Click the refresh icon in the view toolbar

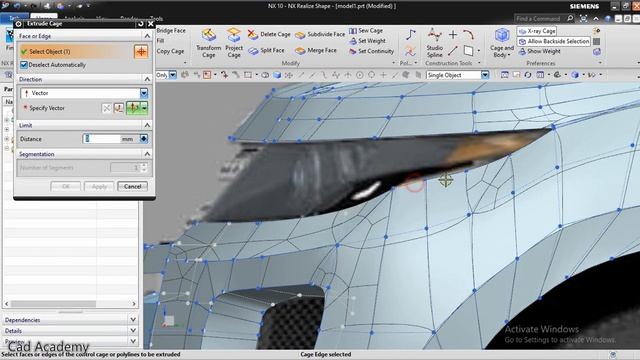click(x=528, y=75)
